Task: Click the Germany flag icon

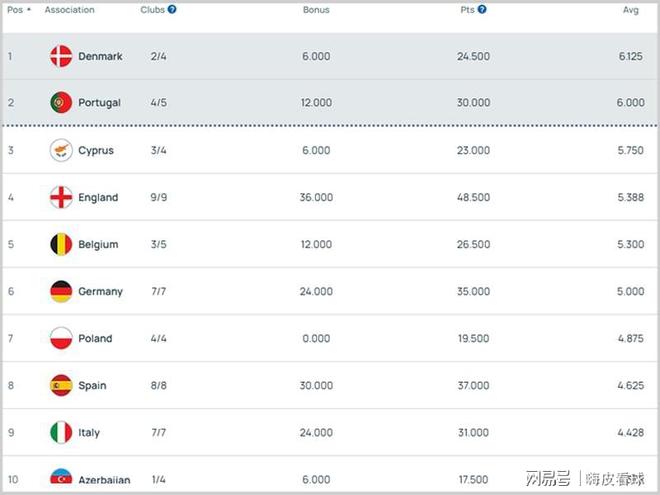Action: pyautogui.click(x=61, y=291)
